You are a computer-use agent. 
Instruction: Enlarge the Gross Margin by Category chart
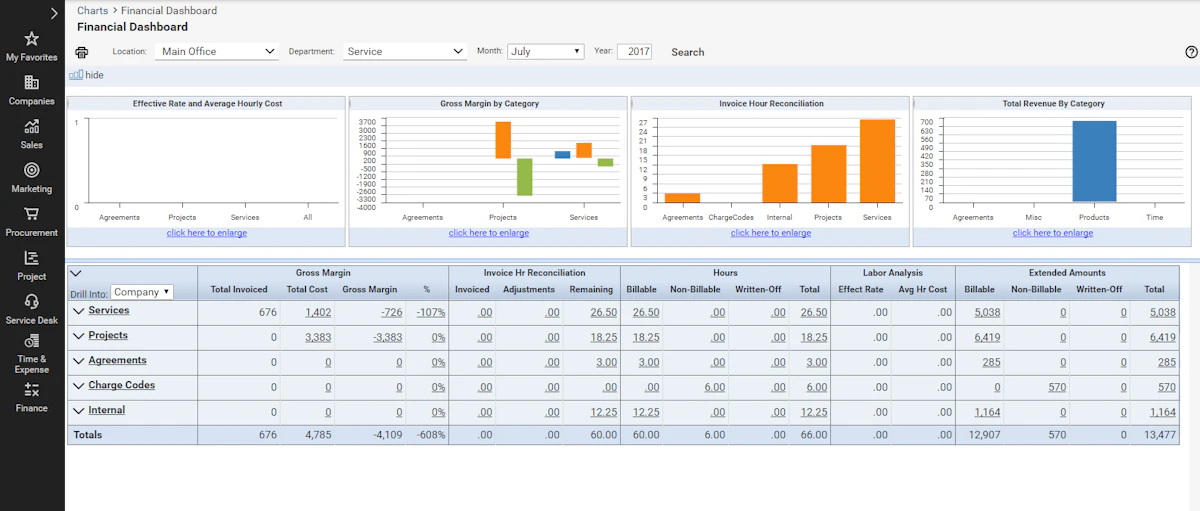tap(489, 233)
